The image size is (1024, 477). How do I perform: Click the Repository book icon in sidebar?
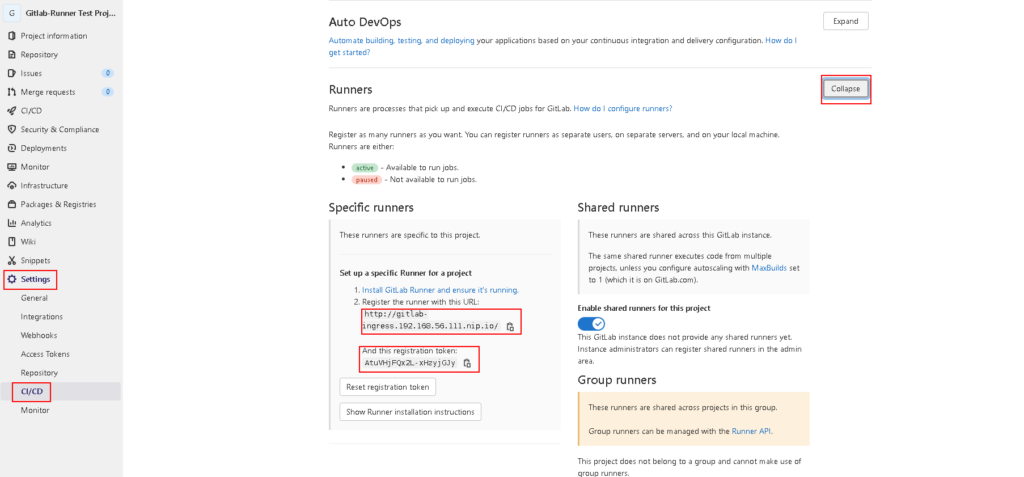tap(12, 55)
